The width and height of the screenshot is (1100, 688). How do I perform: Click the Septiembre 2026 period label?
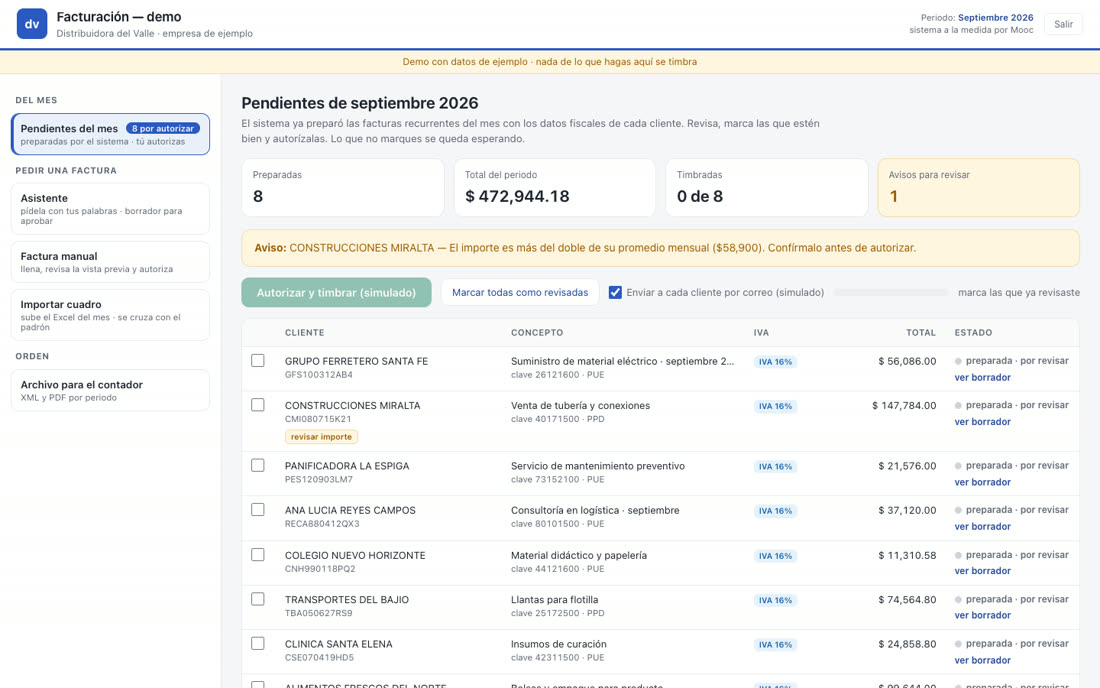coord(995,18)
